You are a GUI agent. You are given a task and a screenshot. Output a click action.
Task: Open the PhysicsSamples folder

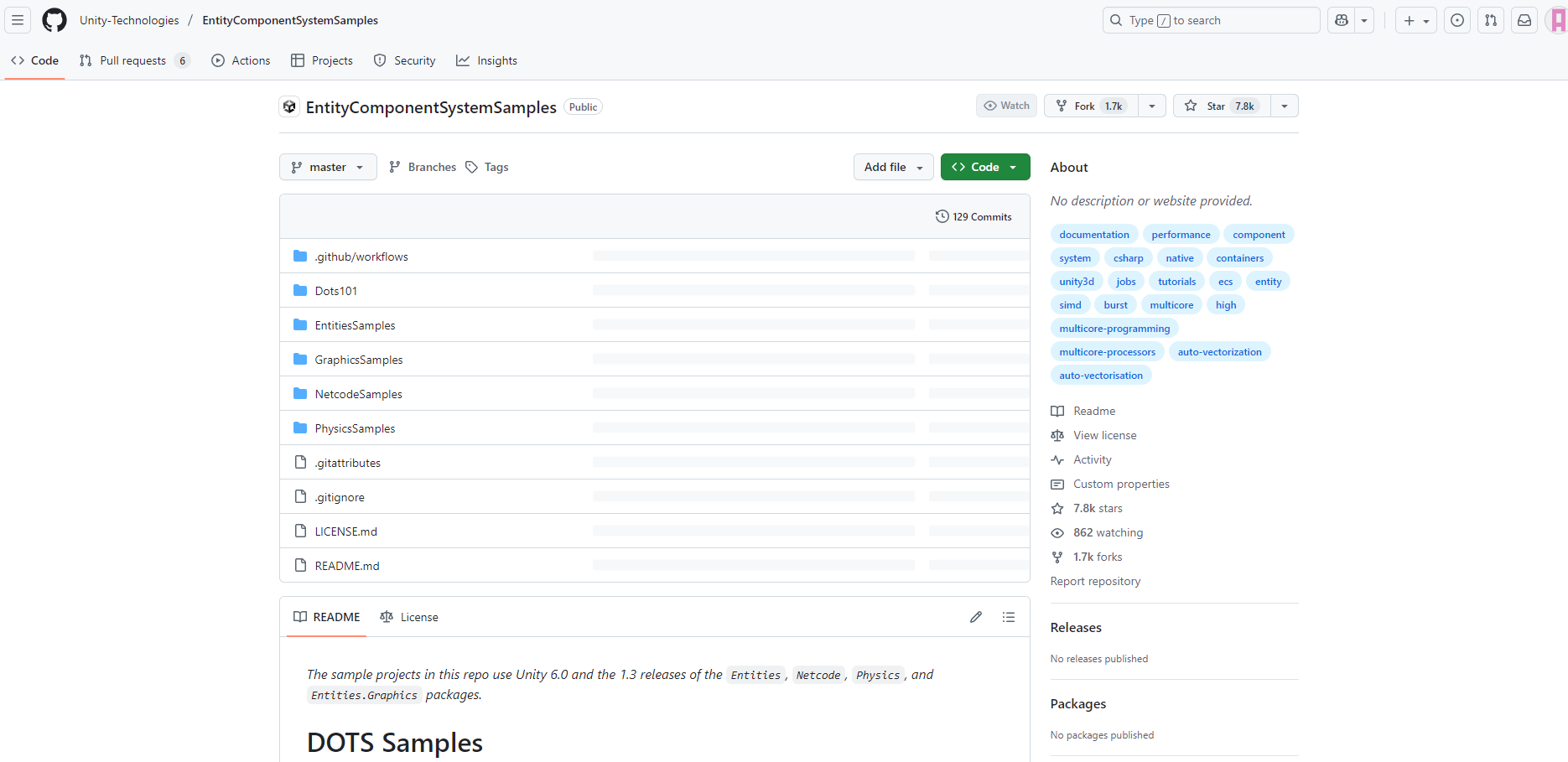pos(355,428)
